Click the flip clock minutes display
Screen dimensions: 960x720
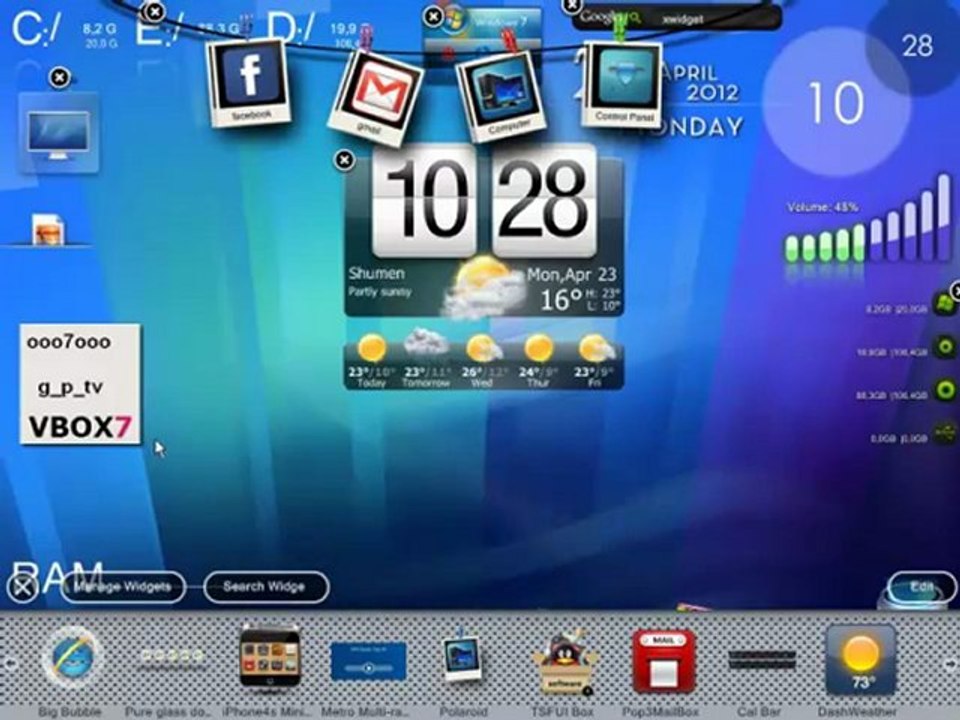point(544,199)
